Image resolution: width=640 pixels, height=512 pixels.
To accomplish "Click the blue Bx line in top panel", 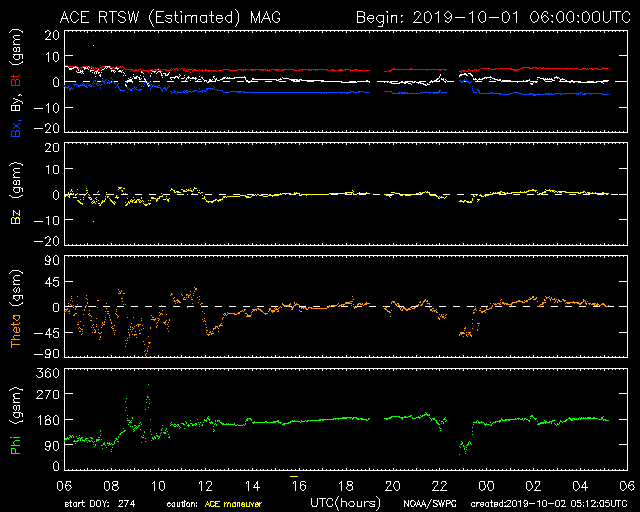I will tap(300, 92).
